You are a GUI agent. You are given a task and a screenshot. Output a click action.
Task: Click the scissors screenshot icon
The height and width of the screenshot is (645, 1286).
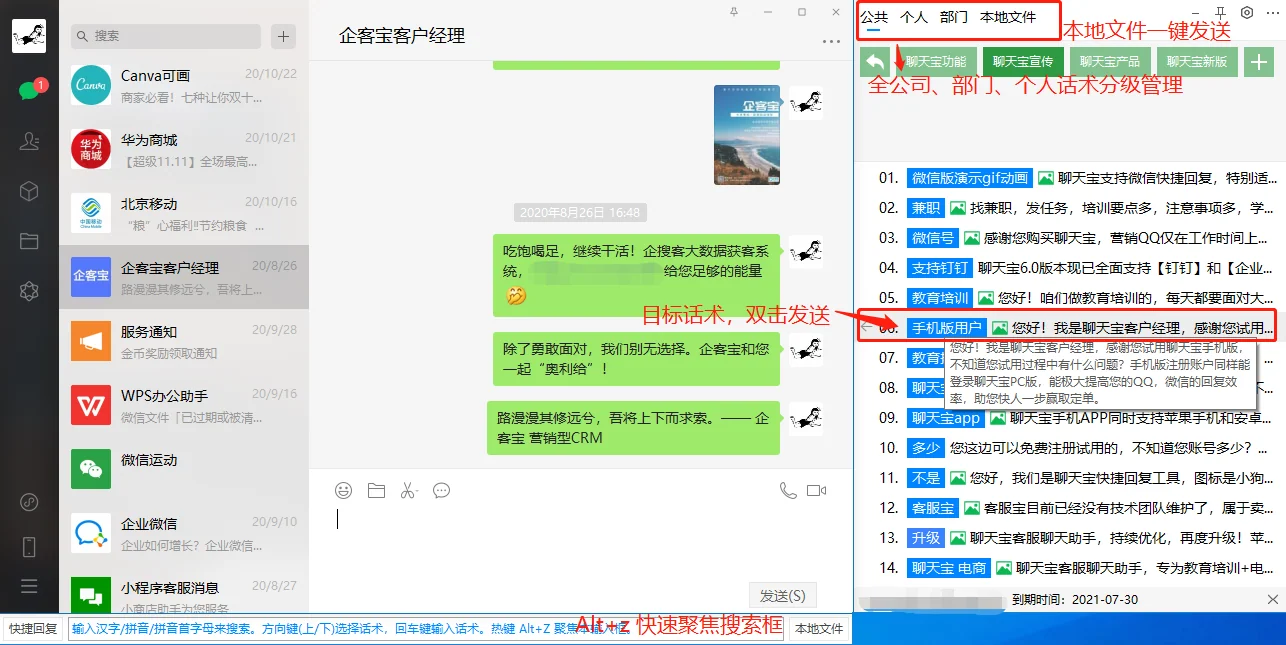[408, 490]
